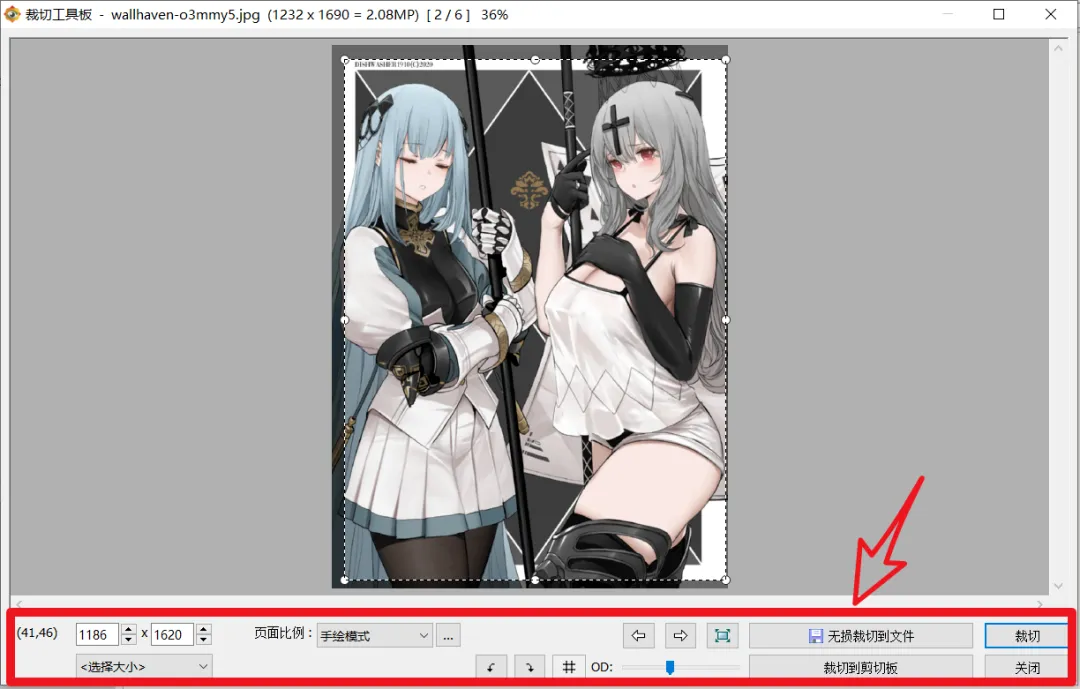Click the rotate counterclockwise icon
The image size is (1080, 689).
(491, 666)
